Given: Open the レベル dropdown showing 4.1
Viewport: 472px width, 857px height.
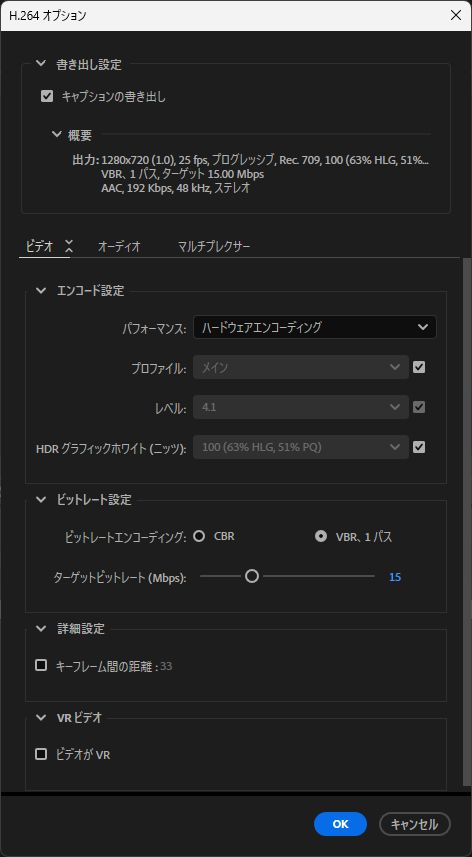Looking at the screenshot, I should tap(300, 407).
